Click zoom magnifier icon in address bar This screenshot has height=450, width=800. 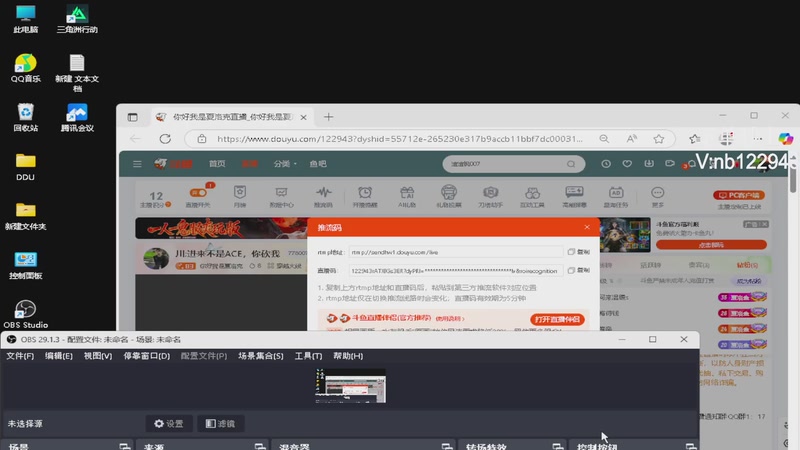coord(604,139)
